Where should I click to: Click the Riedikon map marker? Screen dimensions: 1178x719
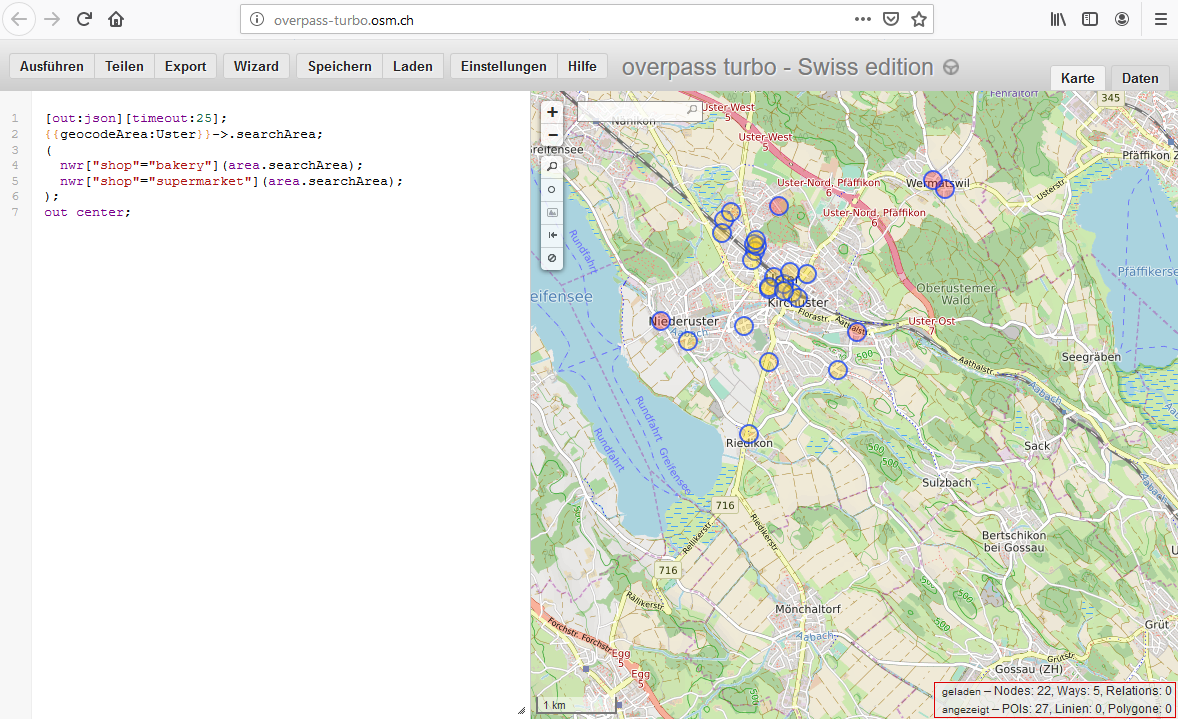click(749, 433)
